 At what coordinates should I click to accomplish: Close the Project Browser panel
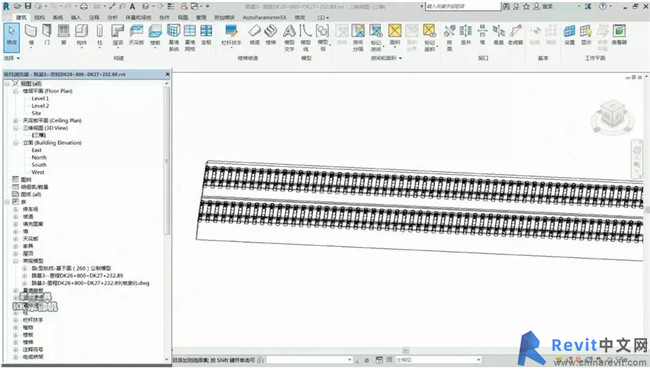click(x=167, y=74)
